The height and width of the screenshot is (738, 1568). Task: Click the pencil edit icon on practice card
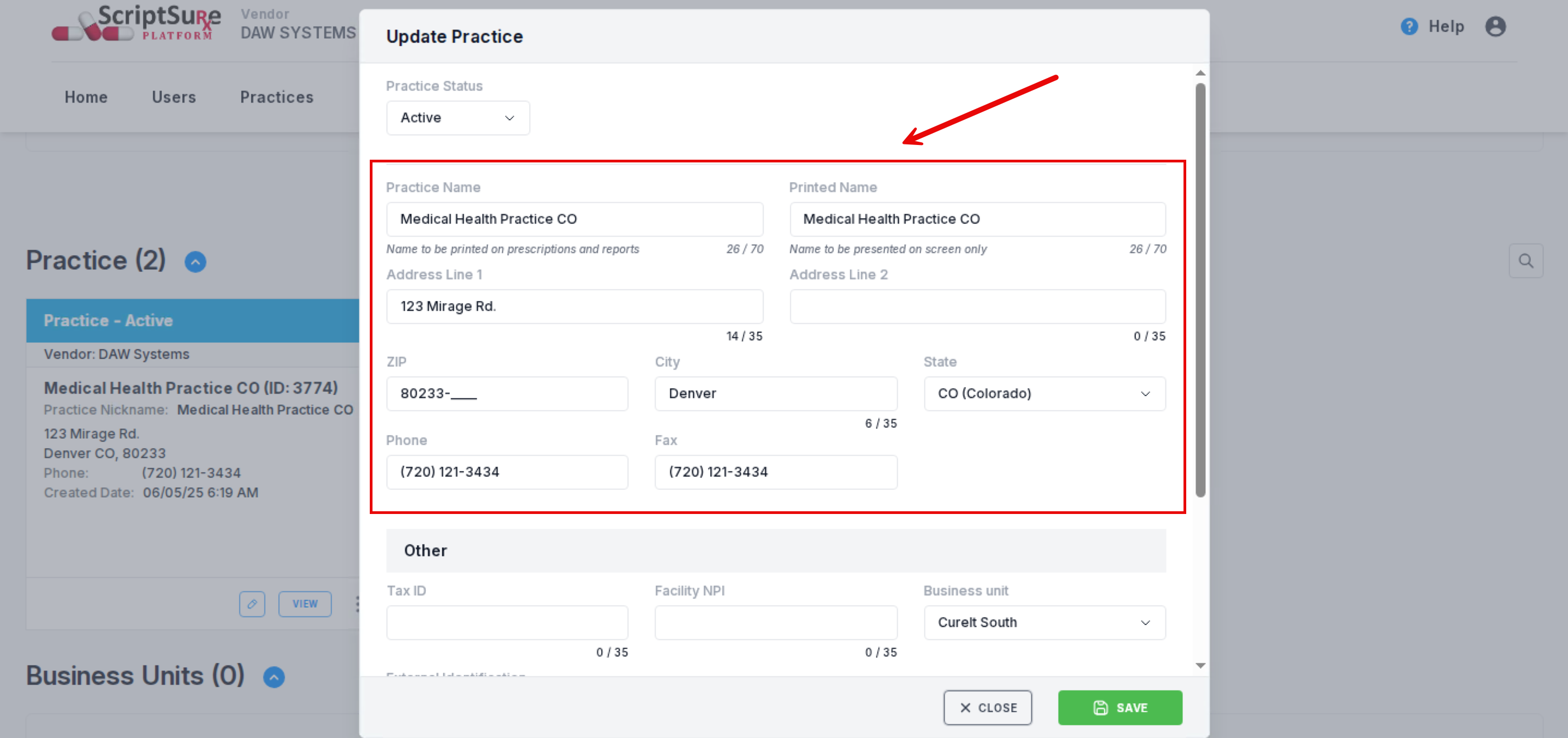[x=252, y=603]
